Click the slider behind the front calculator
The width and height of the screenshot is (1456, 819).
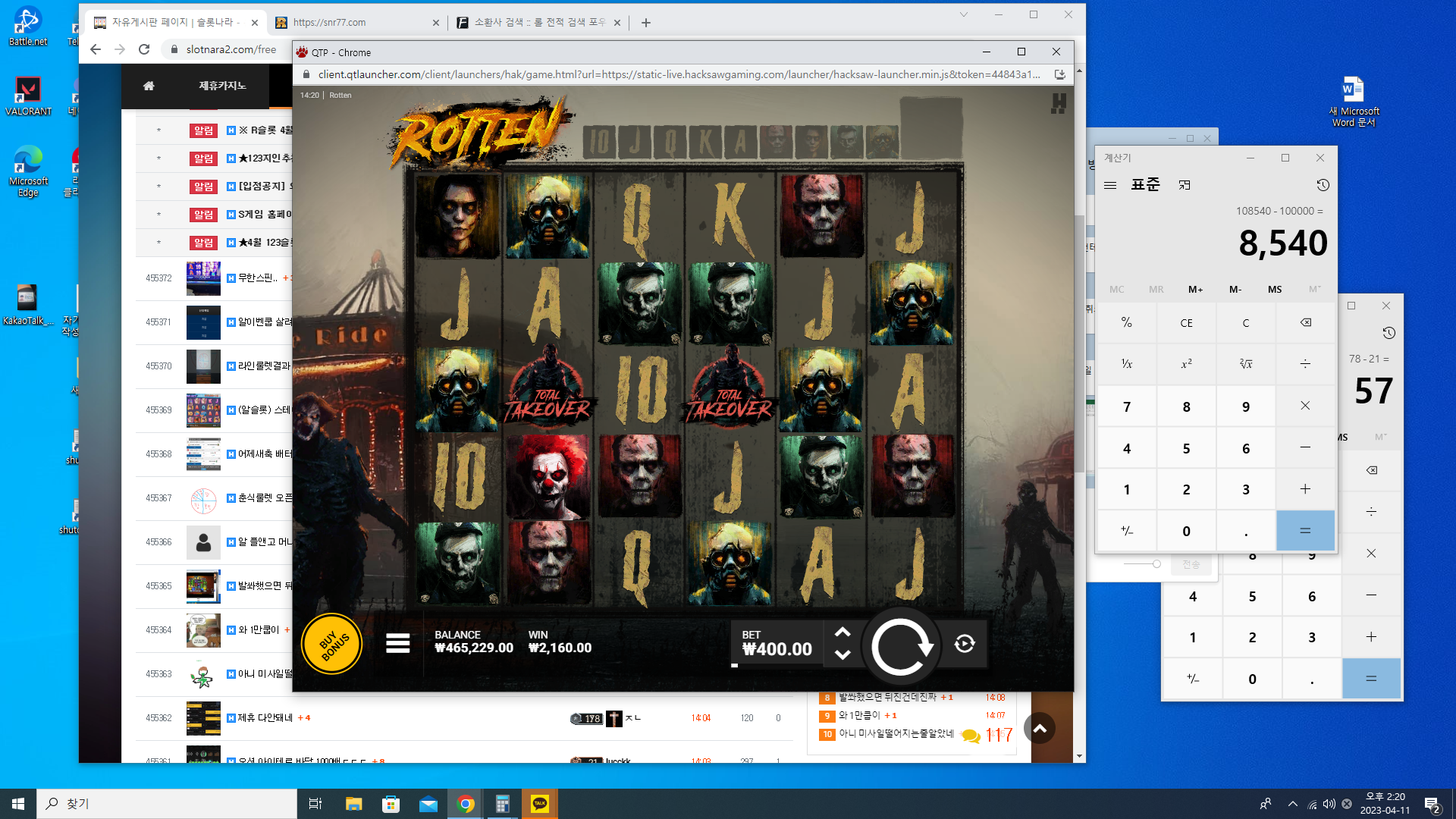pyautogui.click(x=1142, y=564)
